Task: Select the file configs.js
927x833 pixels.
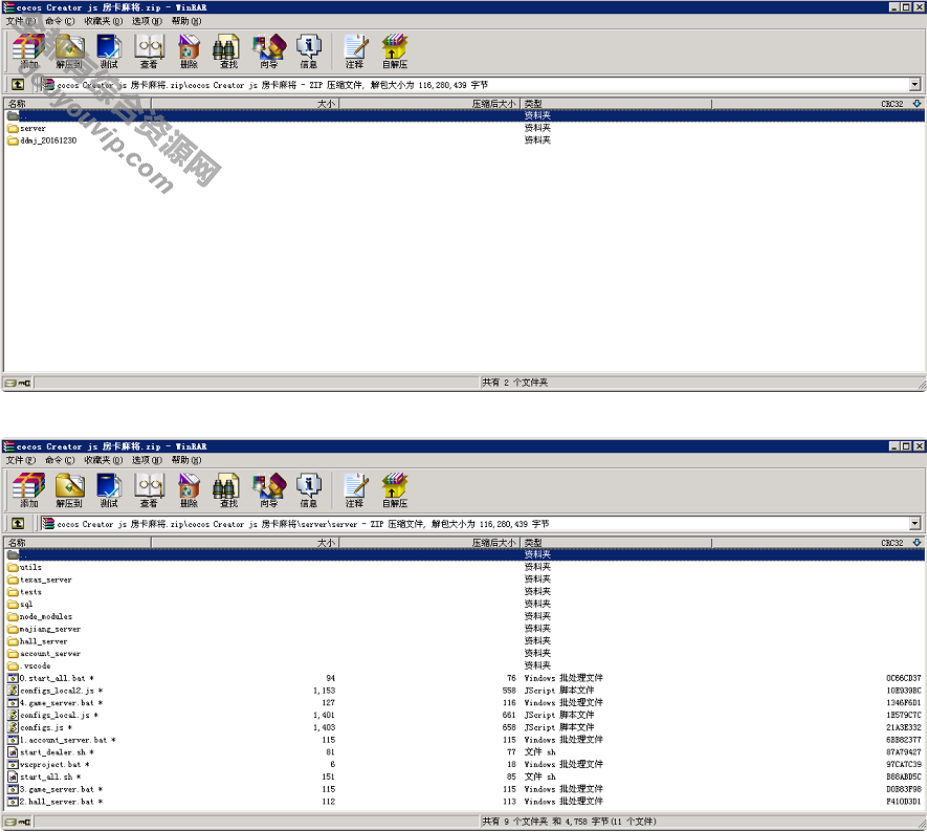Action: pos(40,728)
